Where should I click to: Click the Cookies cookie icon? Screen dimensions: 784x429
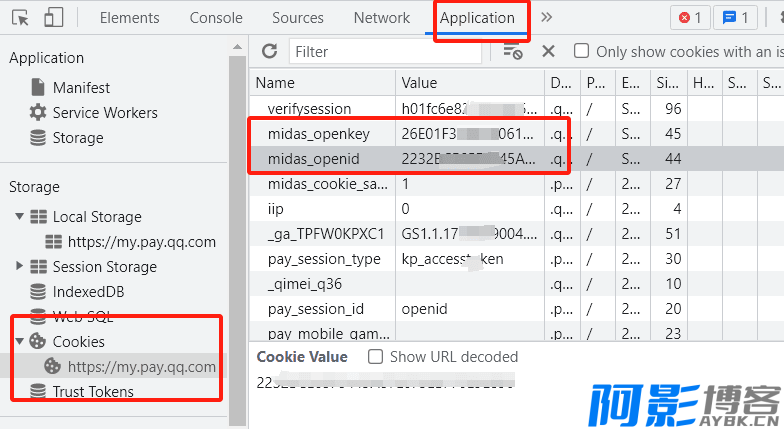click(x=38, y=342)
